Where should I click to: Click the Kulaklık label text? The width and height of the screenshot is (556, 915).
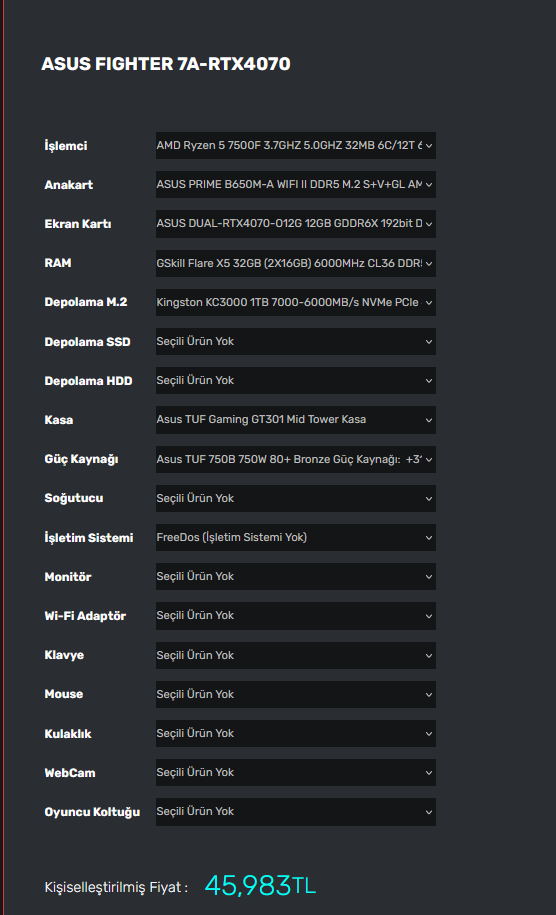coord(68,734)
